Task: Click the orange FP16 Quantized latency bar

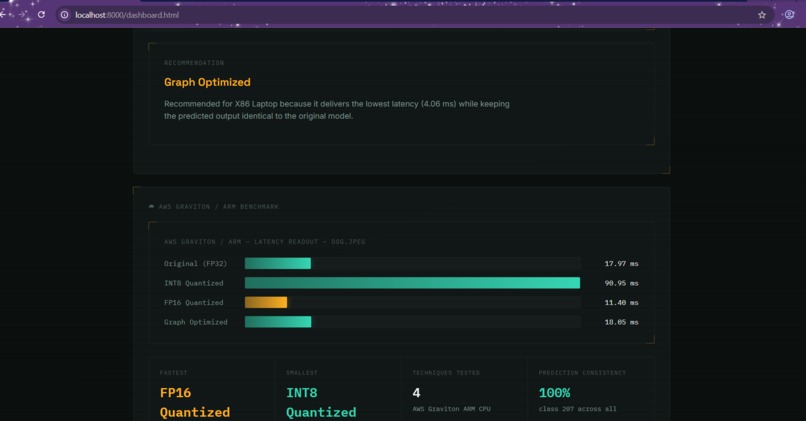Action: pos(266,303)
